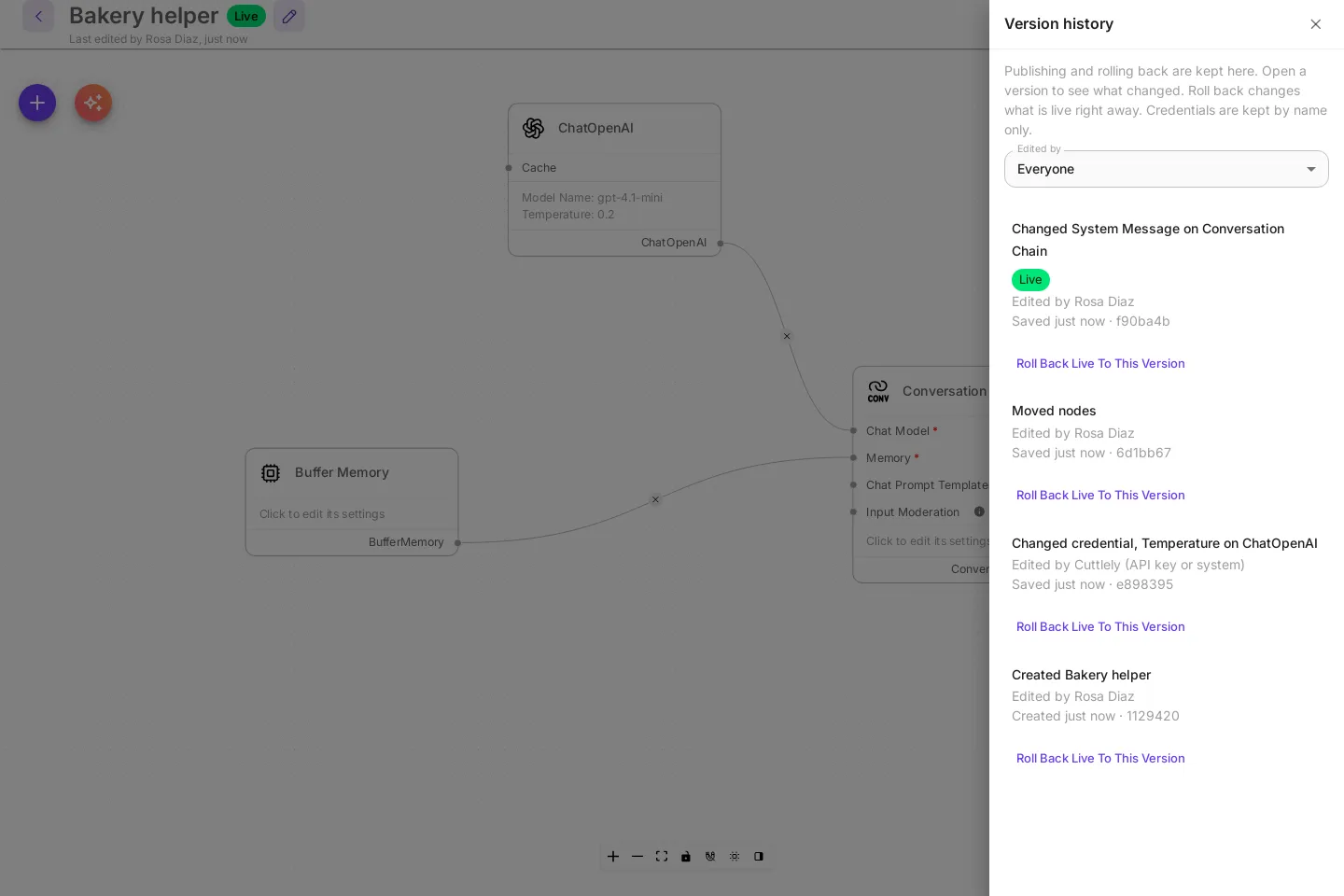Click the Version history heading

[1058, 24]
